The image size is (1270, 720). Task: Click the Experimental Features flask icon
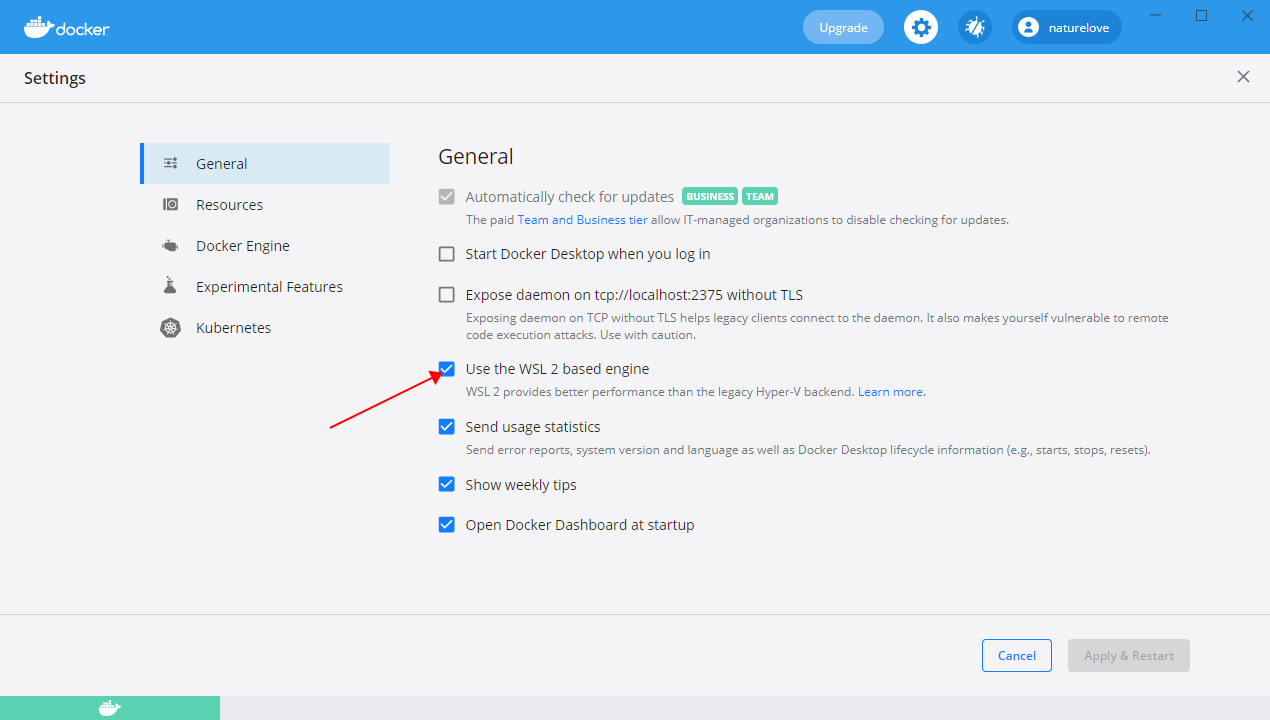(170, 286)
